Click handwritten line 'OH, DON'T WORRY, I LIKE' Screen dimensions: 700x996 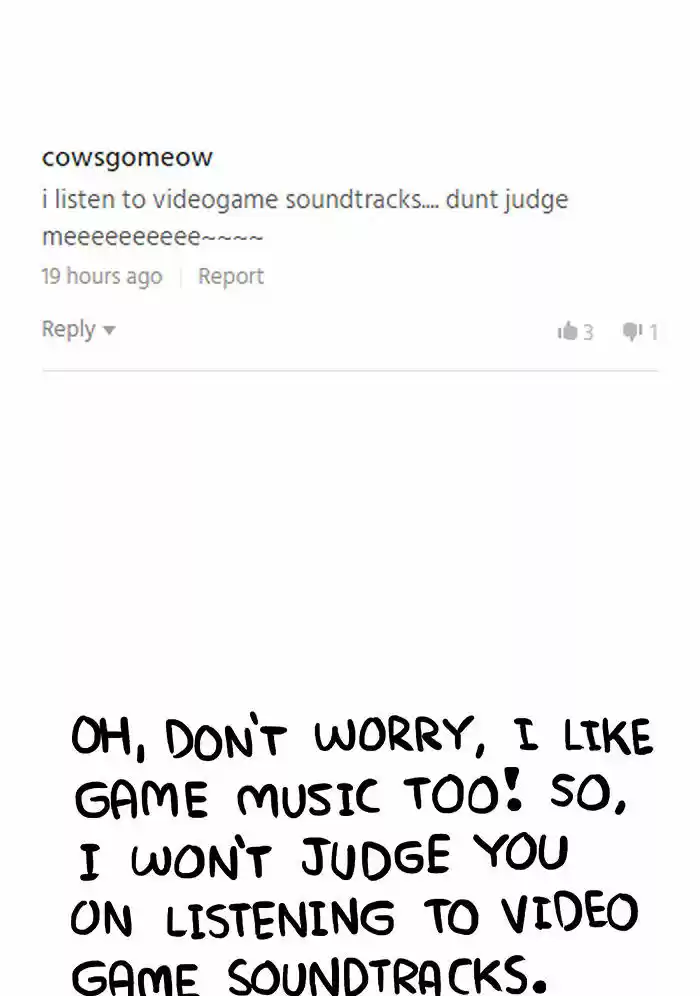[361, 737]
